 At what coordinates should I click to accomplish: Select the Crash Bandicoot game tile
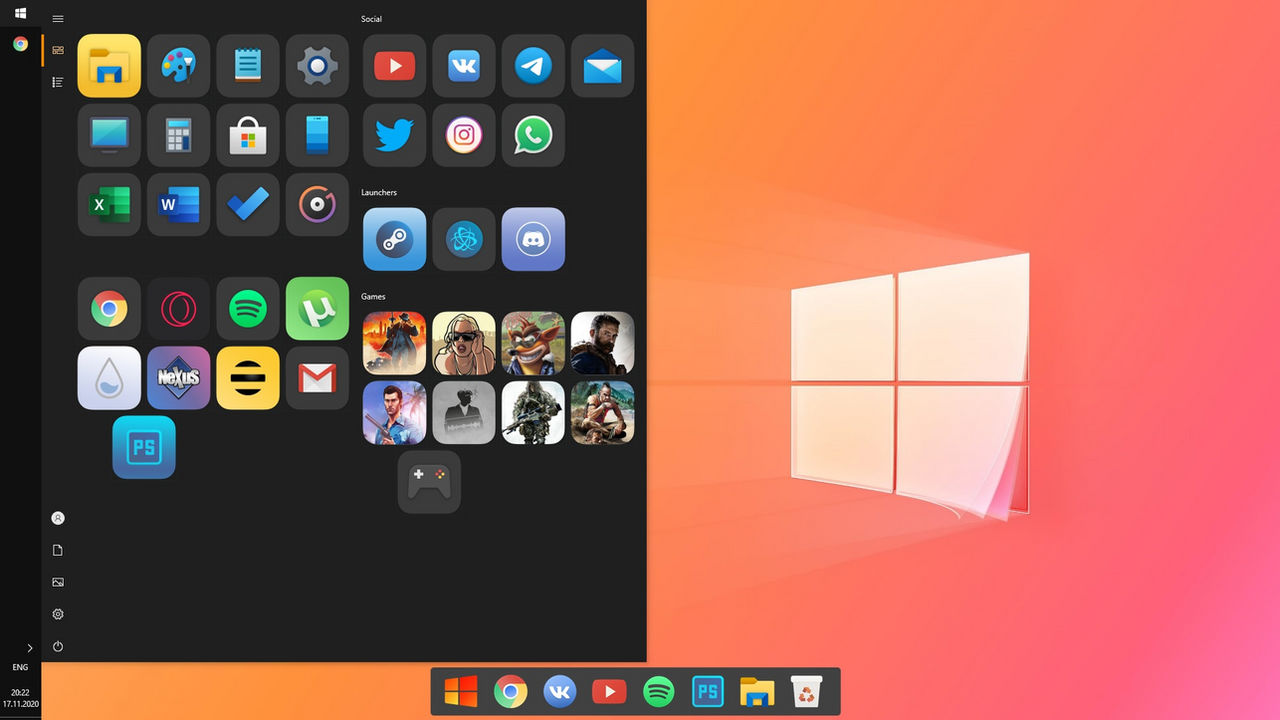pyautogui.click(x=533, y=343)
